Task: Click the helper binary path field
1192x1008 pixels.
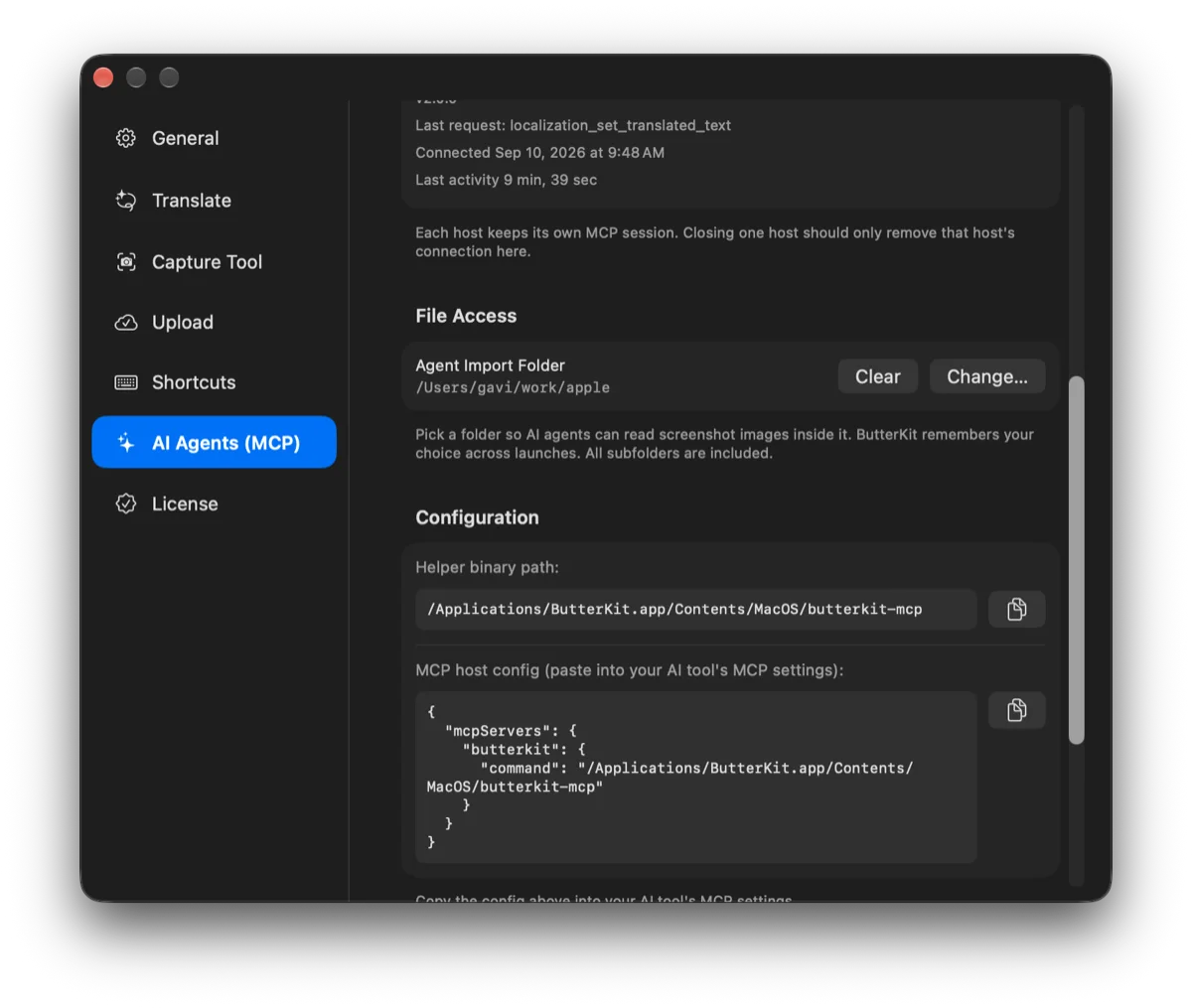Action: click(695, 609)
